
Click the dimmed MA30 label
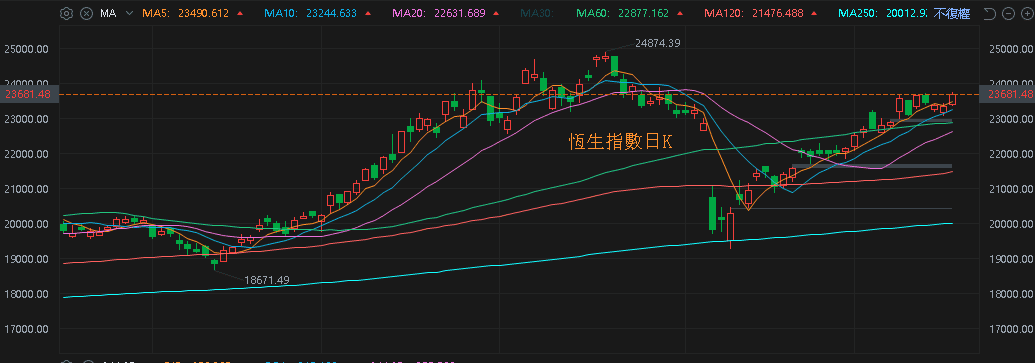[x=536, y=13]
